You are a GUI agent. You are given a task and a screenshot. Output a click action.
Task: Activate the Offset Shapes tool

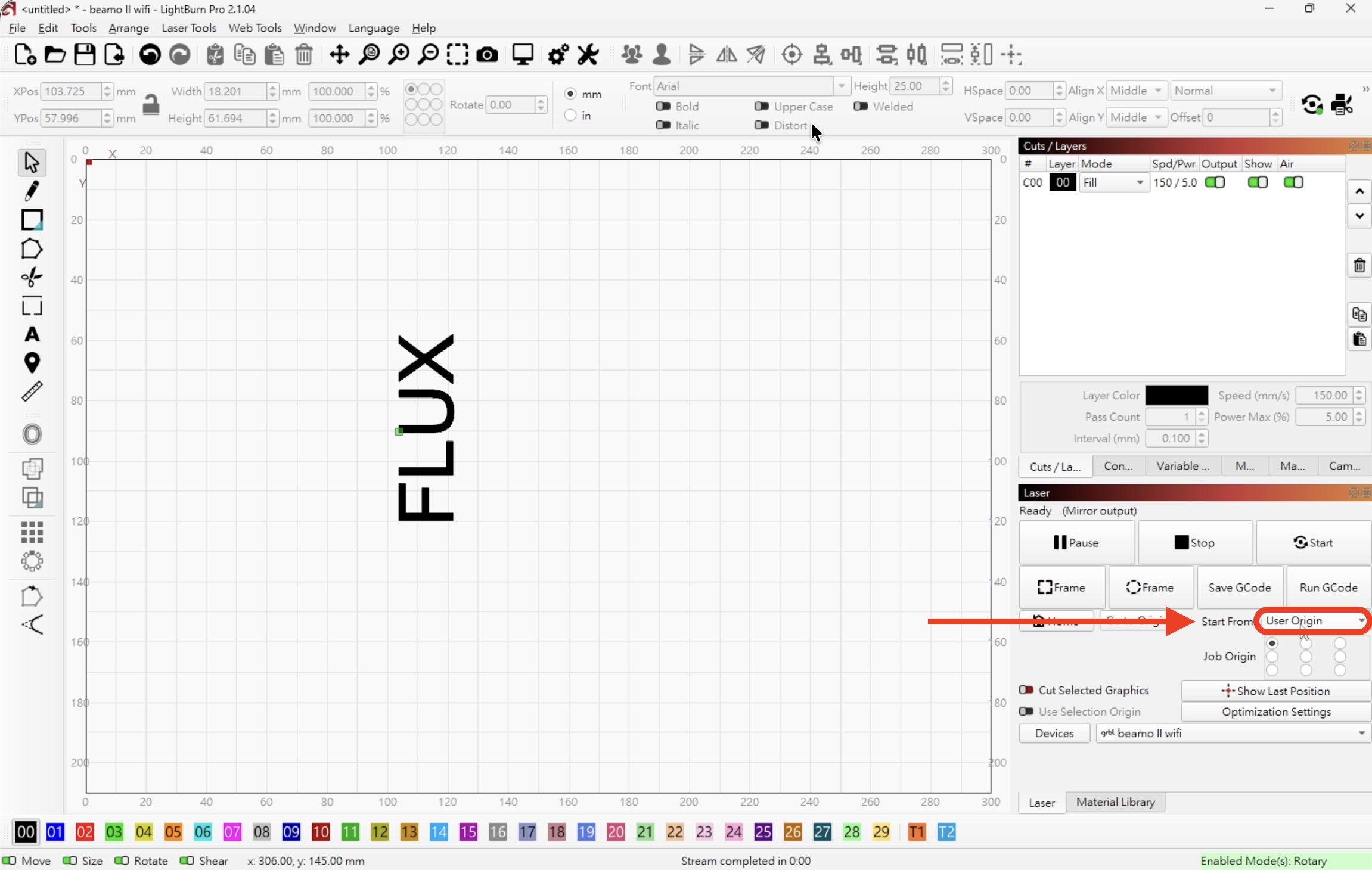[32, 434]
